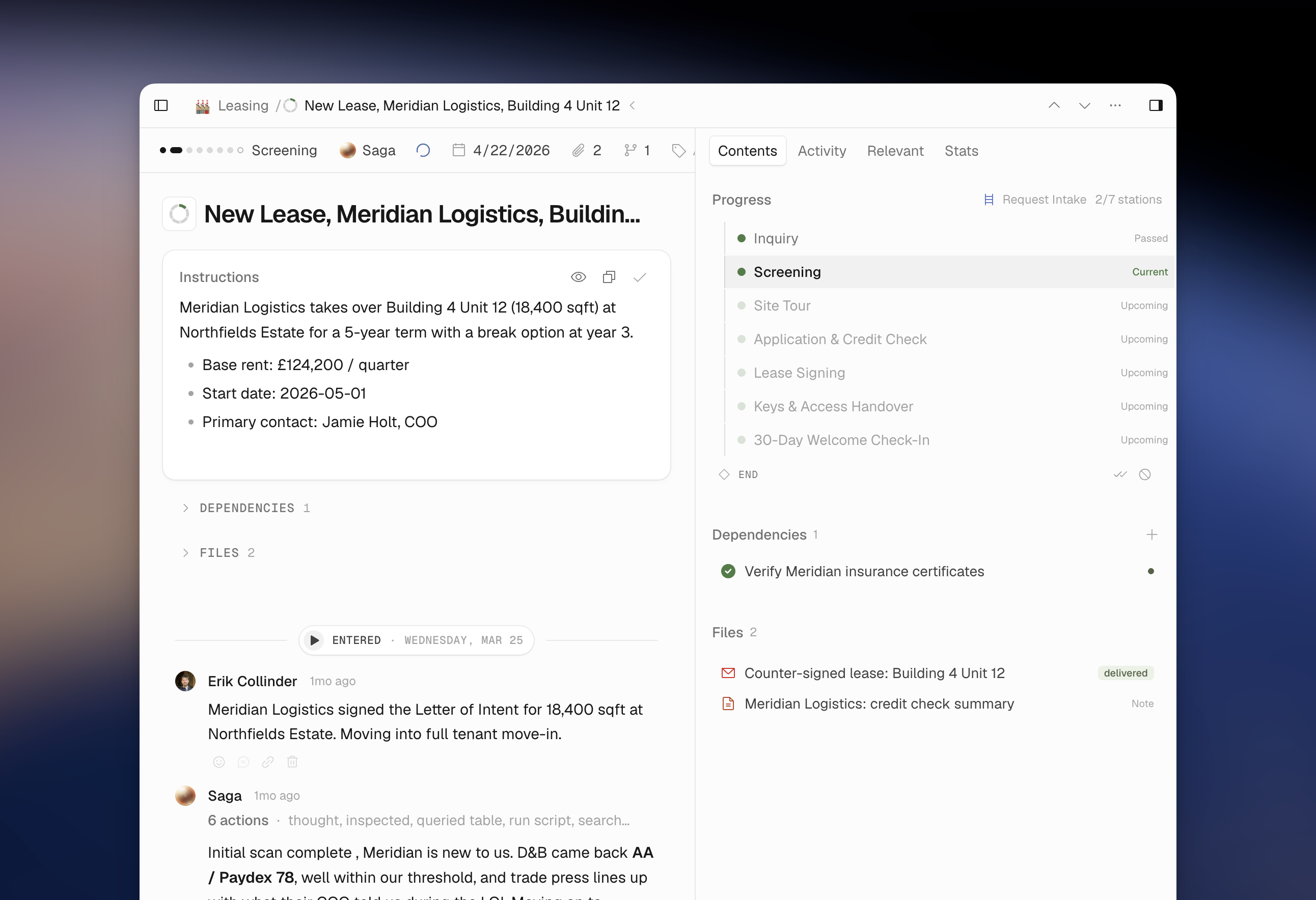1316x900 pixels.
Task: Click the blue loading spinner in the toolbar
Action: click(x=423, y=150)
